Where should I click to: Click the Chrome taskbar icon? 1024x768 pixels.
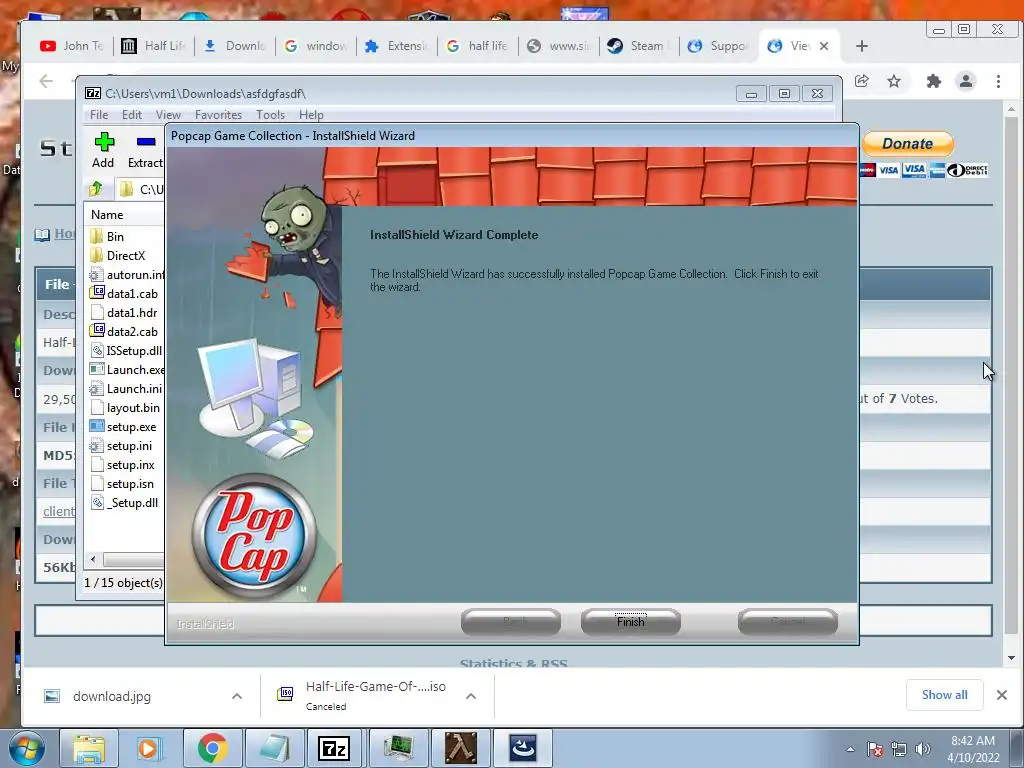212,748
